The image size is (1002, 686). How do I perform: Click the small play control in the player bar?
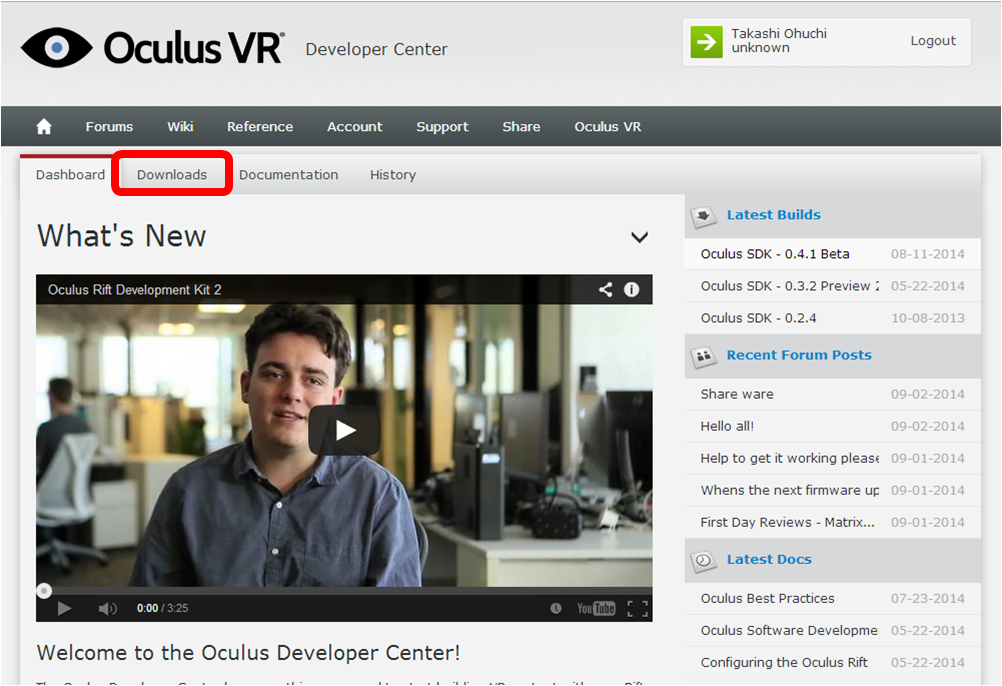[x=64, y=608]
